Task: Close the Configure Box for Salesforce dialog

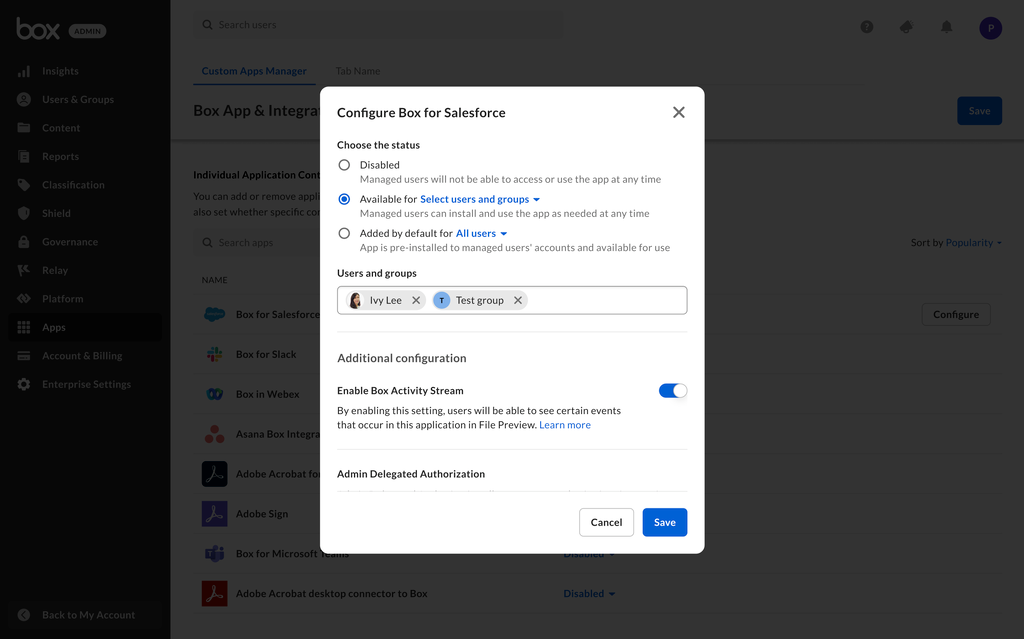Action: 679,112
